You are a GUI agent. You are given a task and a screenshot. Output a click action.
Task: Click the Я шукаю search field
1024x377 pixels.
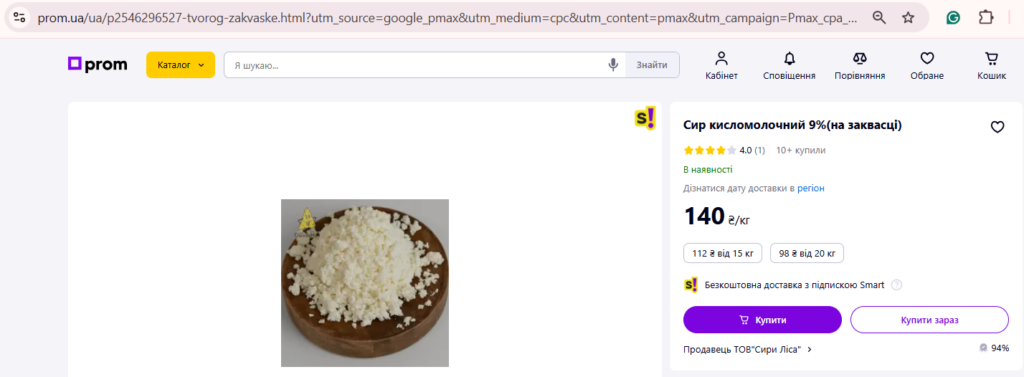click(415, 65)
